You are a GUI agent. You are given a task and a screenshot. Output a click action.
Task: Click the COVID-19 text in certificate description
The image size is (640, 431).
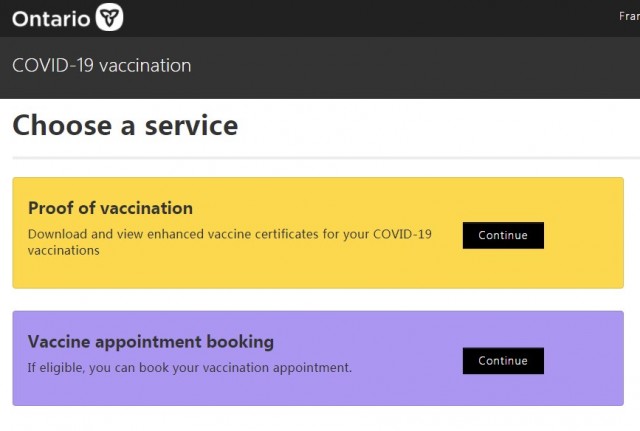(402, 234)
